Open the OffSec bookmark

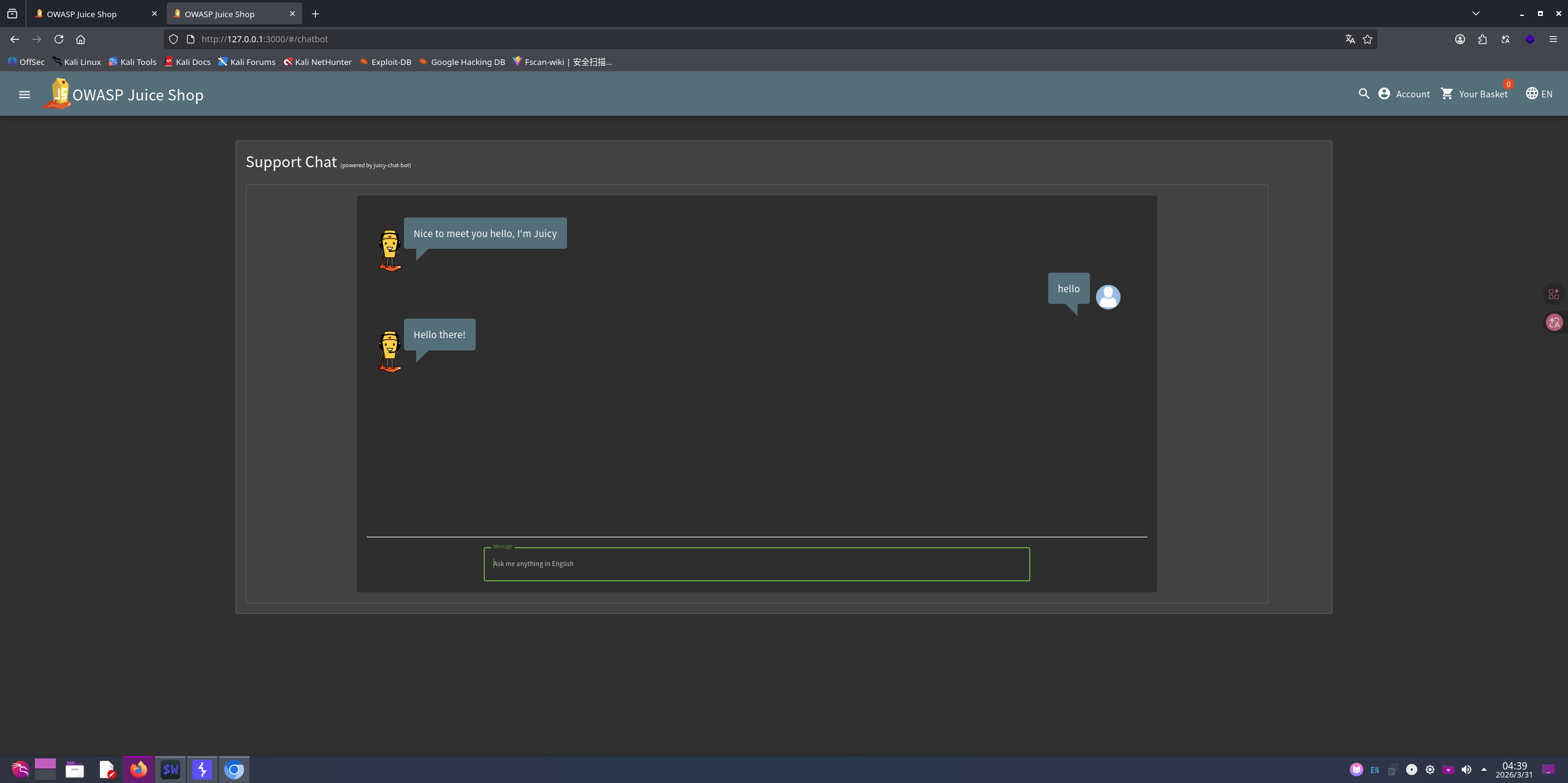point(26,62)
